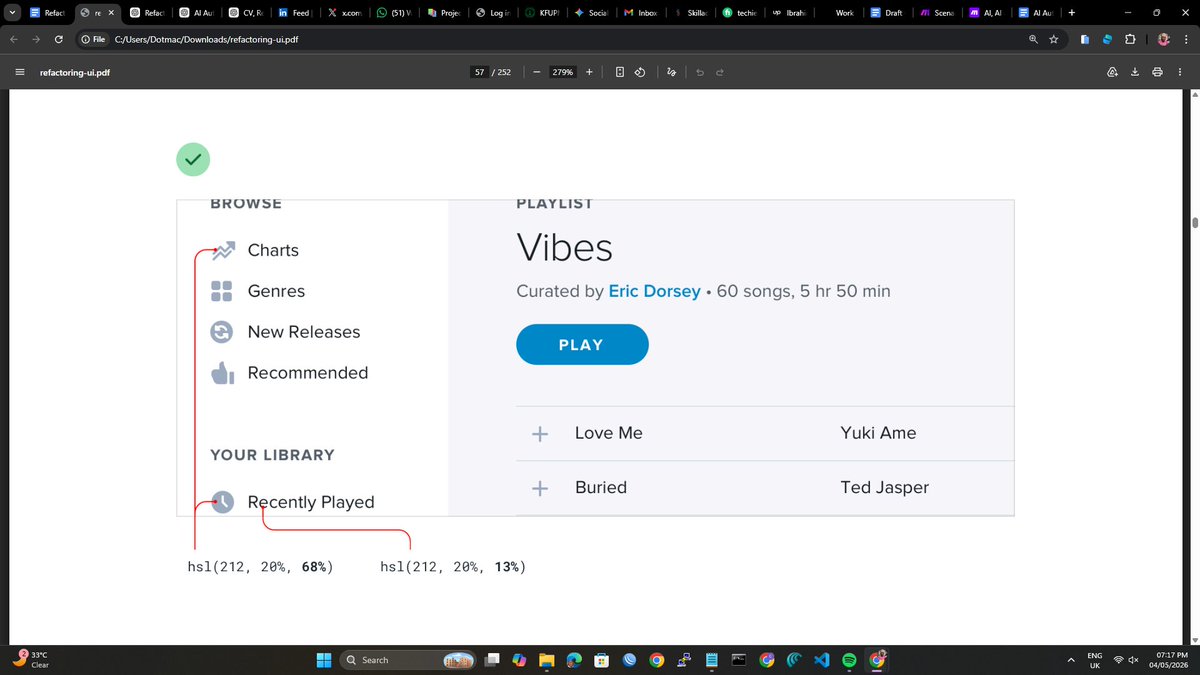Switch to the KFUPM tab
The image size is (1200, 675).
(x=542, y=13)
